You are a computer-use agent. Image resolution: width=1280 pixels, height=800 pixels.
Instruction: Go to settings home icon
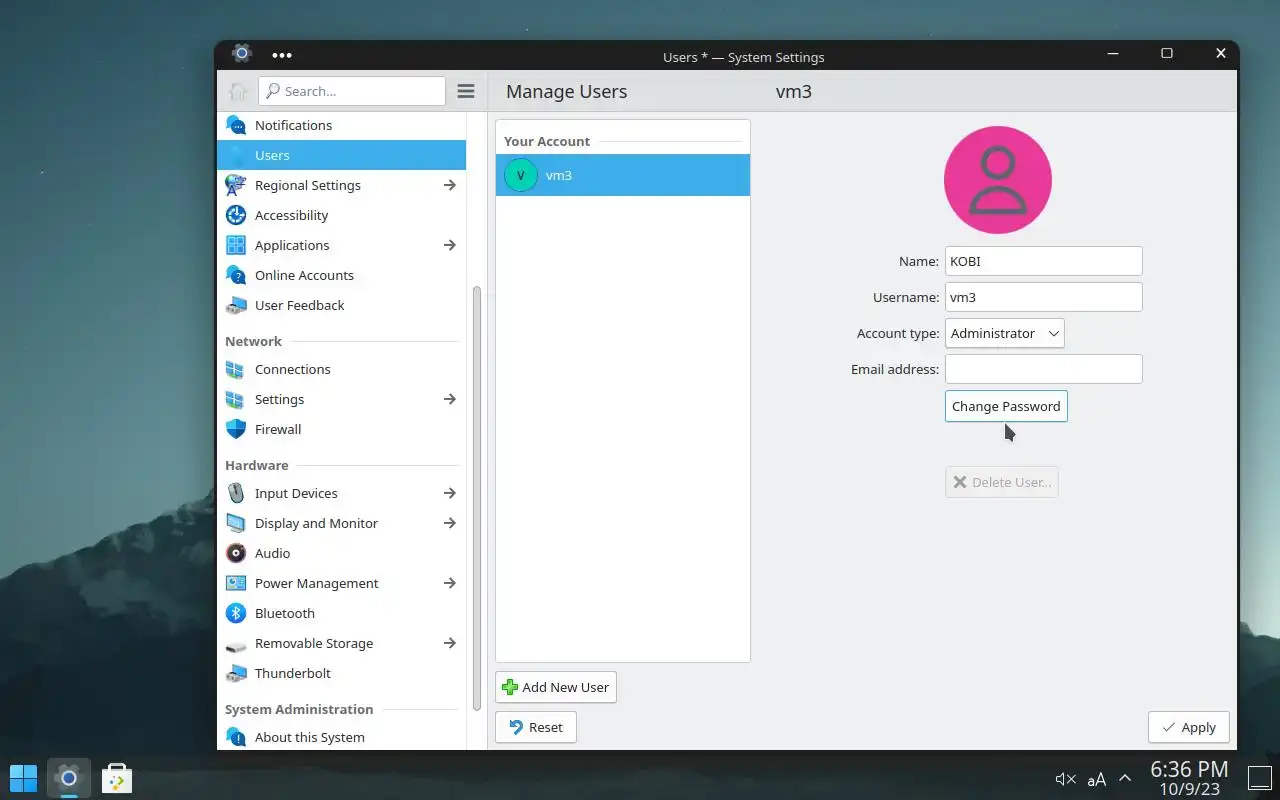click(238, 91)
